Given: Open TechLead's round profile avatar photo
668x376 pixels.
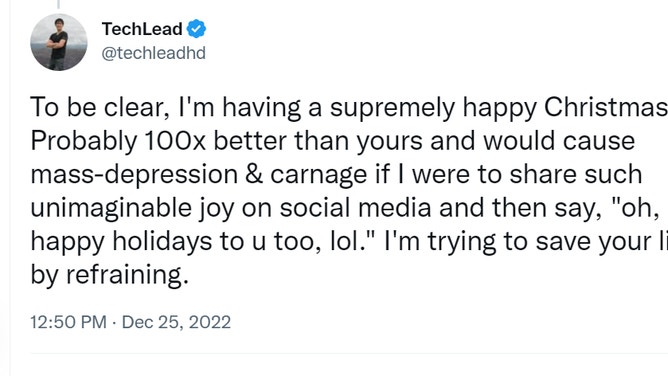Looking at the screenshot, I should (59, 42).
